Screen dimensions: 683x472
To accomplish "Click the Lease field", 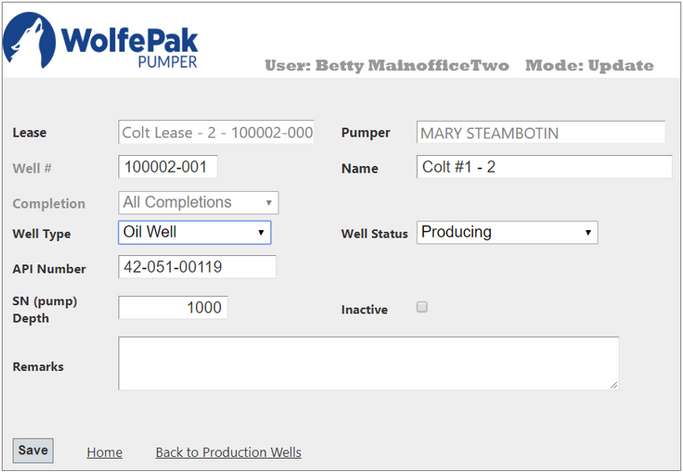I will (216, 132).
